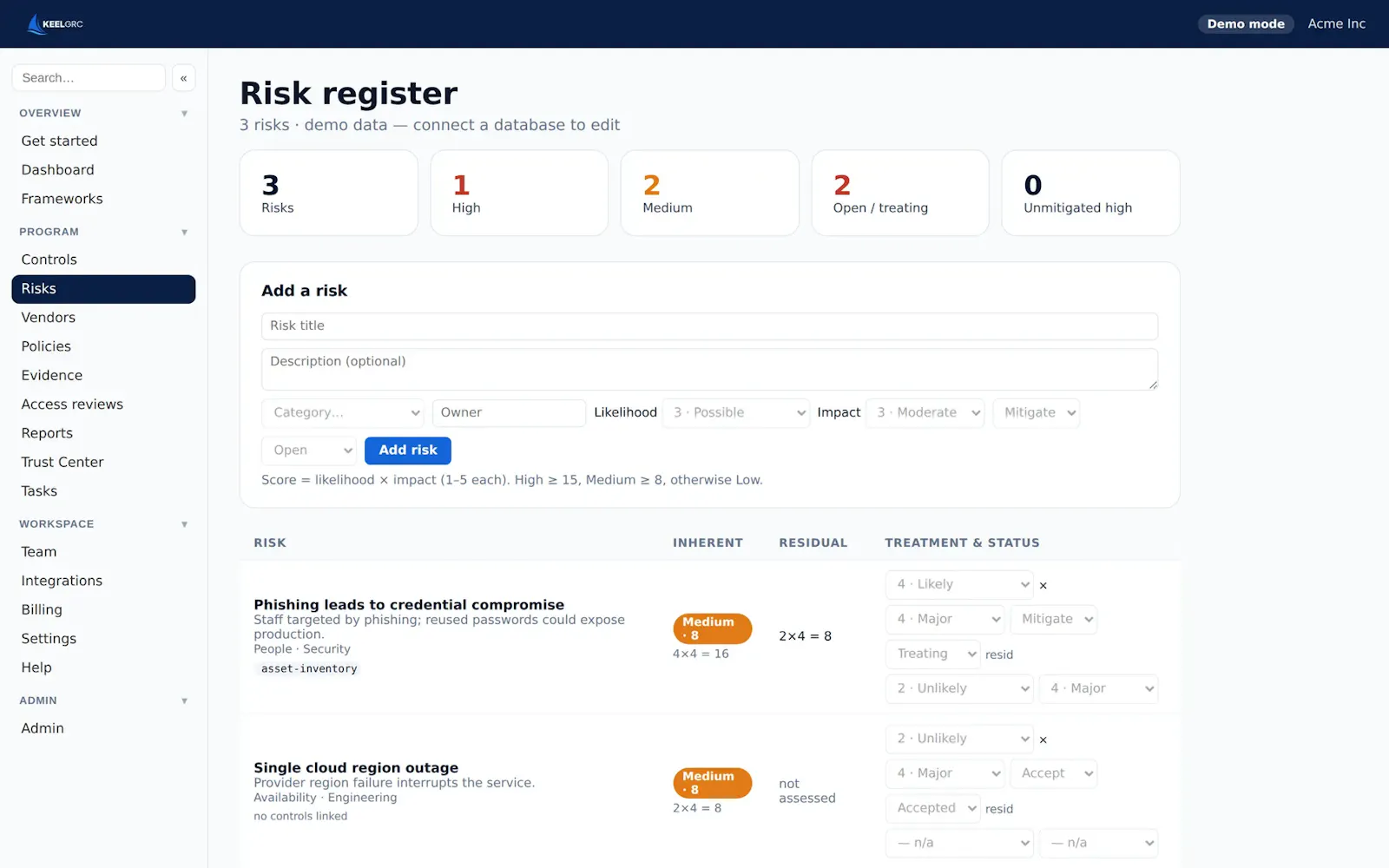1389x868 pixels.
Task: Click 'no controls linked' text
Action: tap(300, 817)
